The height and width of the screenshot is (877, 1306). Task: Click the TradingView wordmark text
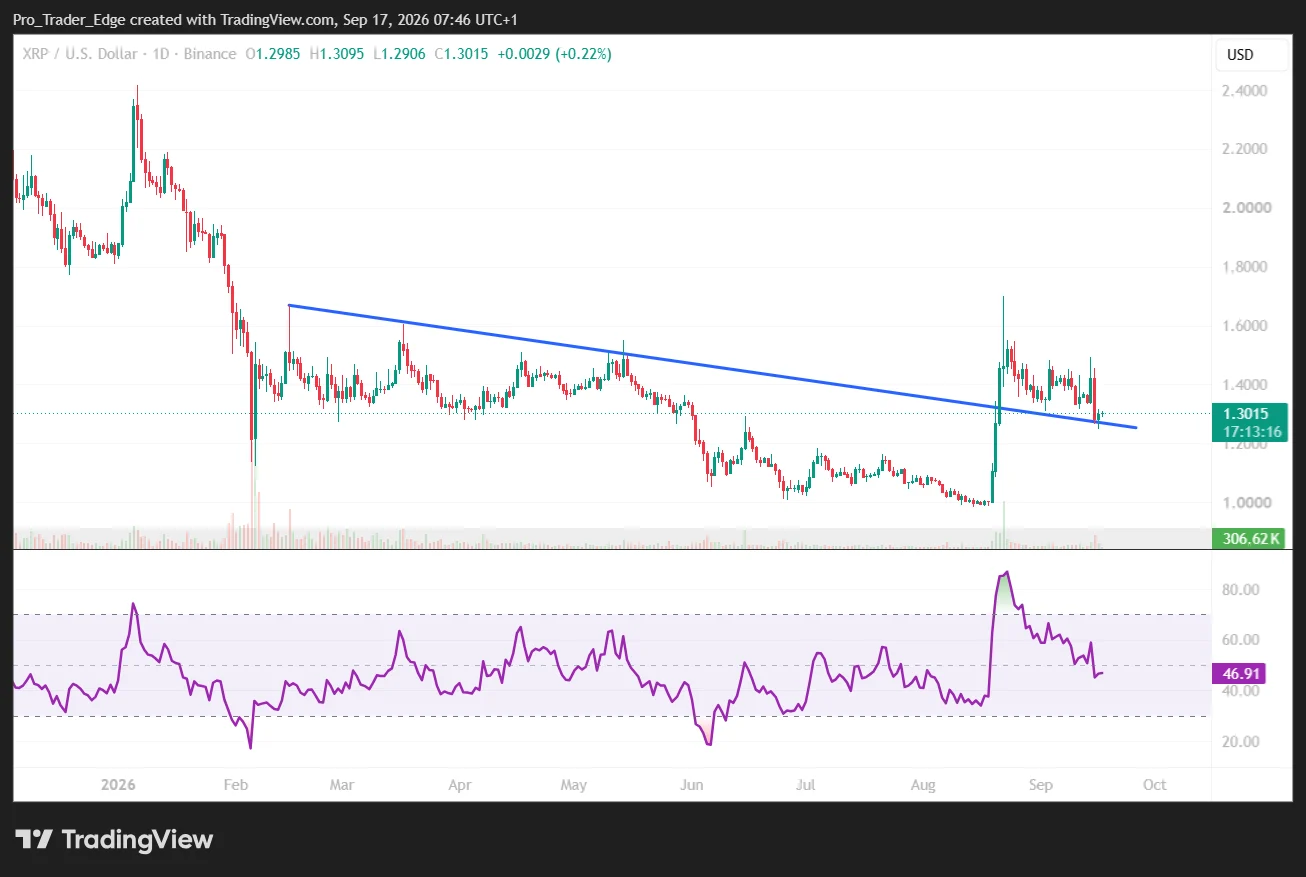pos(137,839)
